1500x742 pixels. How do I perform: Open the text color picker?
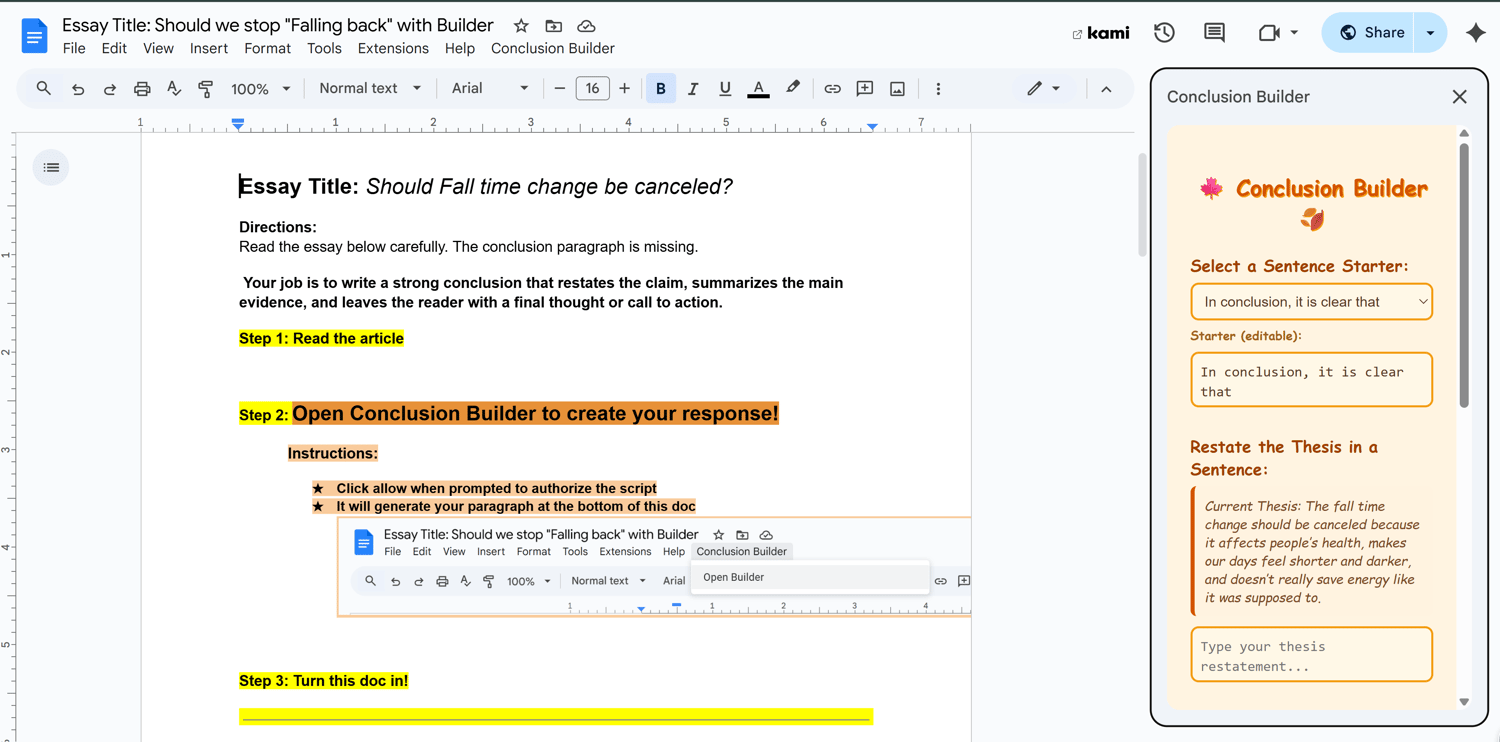pos(759,89)
